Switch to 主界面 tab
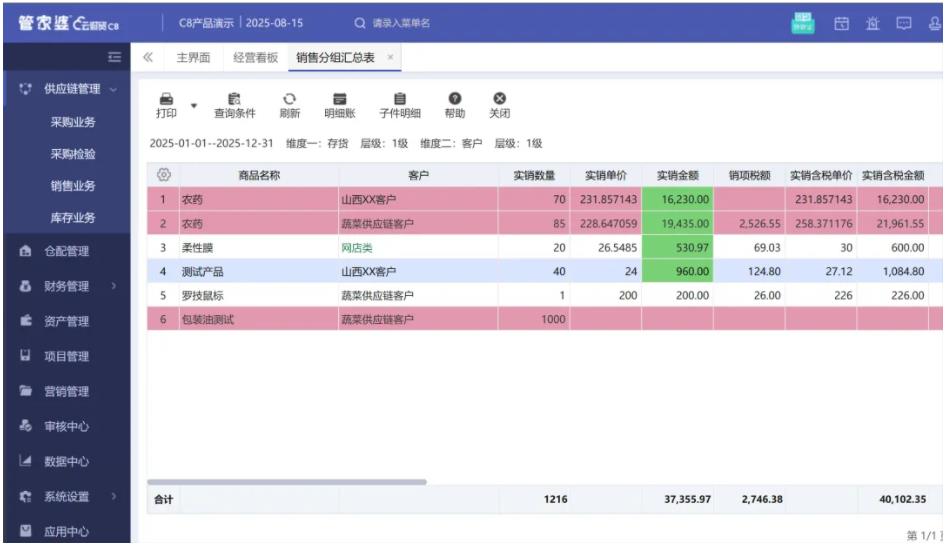Viewport: 950px width, 550px height. [x=193, y=58]
